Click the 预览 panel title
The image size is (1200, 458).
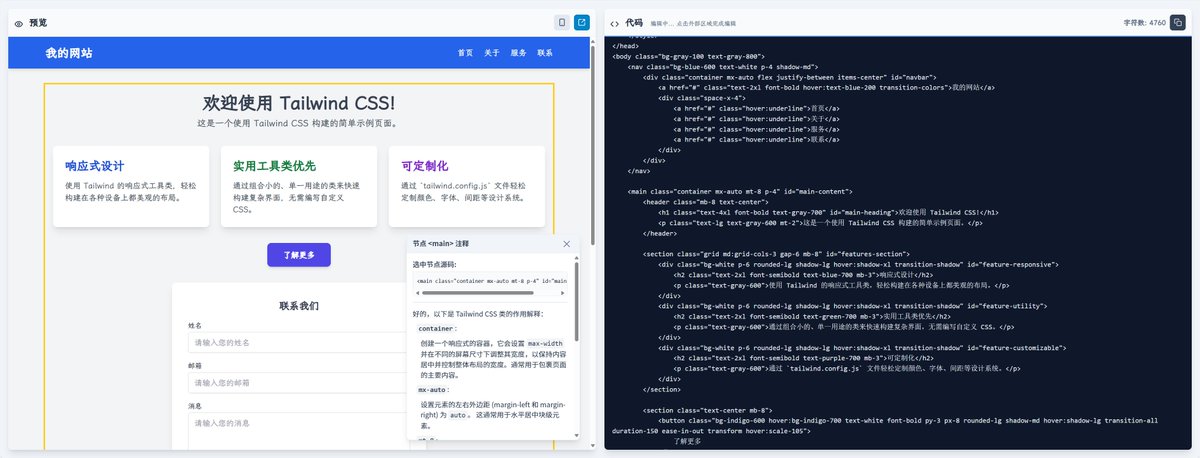pyautogui.click(x=38, y=22)
